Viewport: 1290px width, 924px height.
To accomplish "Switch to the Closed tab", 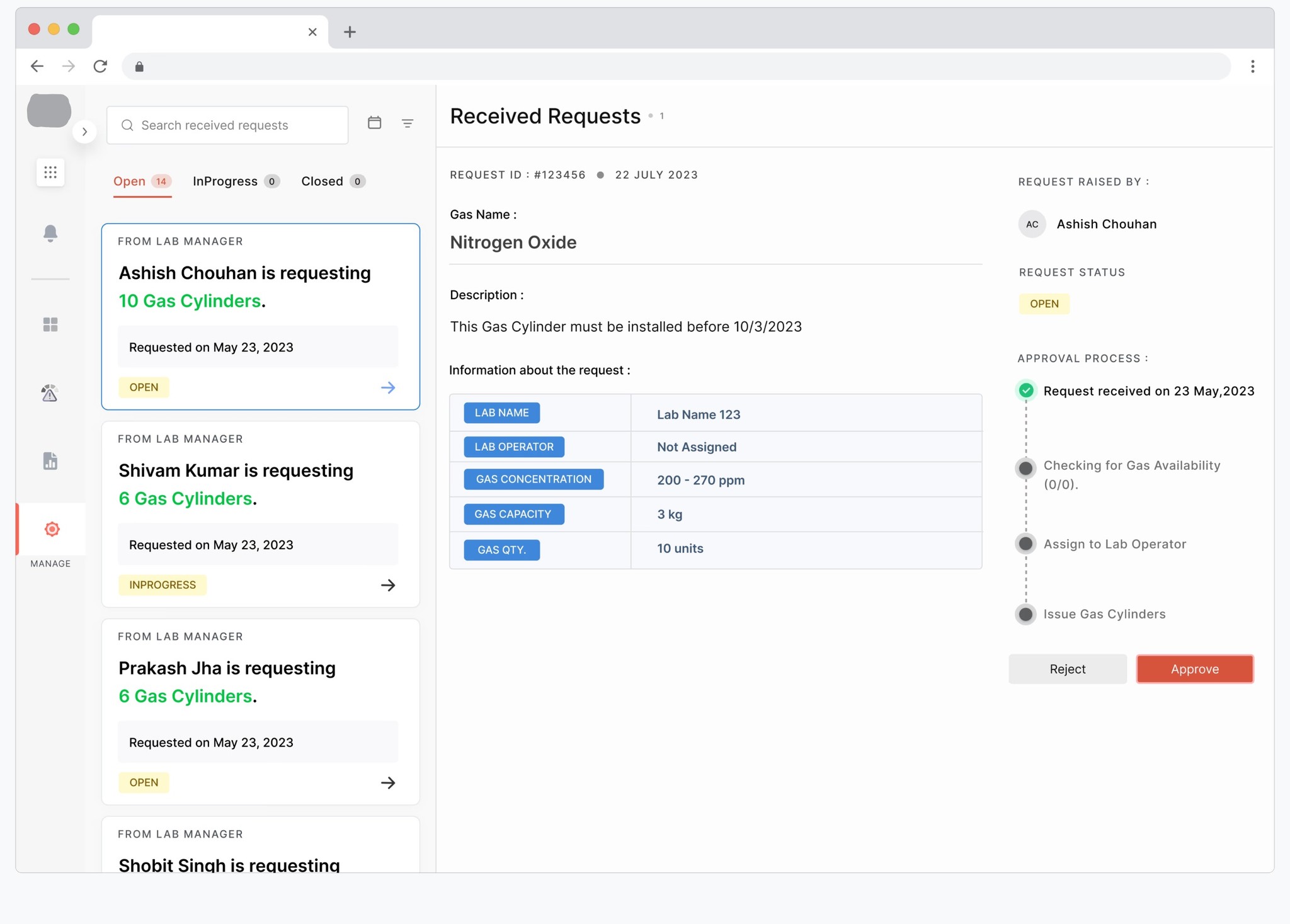I will tap(322, 181).
